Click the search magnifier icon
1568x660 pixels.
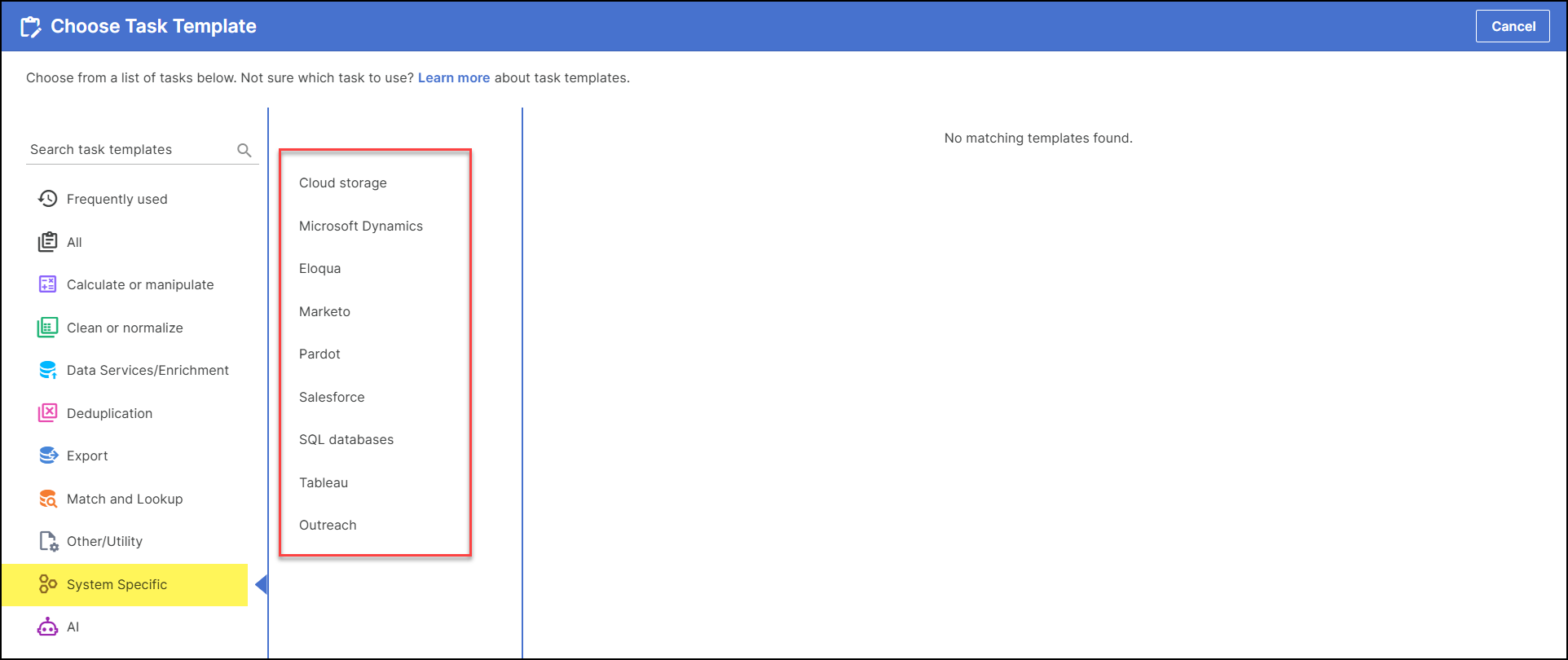pyautogui.click(x=244, y=150)
